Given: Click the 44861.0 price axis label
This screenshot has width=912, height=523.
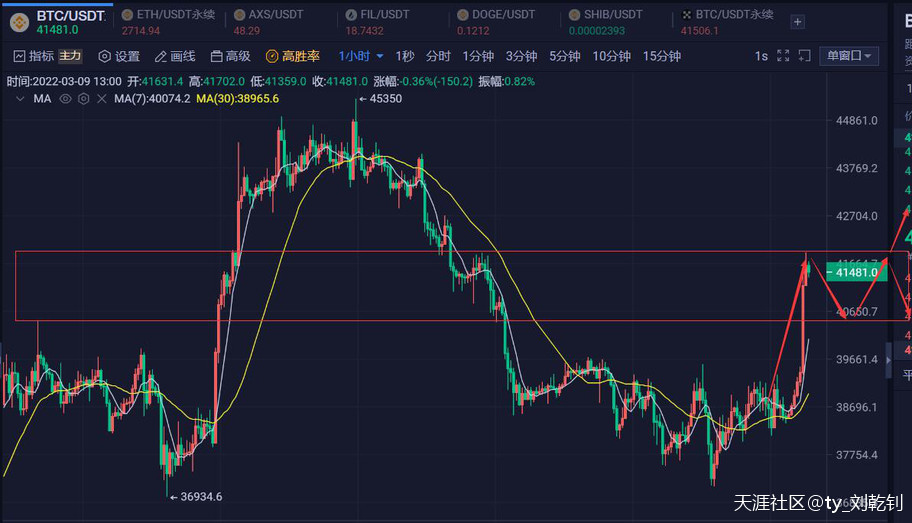Looking at the screenshot, I should (856, 121).
